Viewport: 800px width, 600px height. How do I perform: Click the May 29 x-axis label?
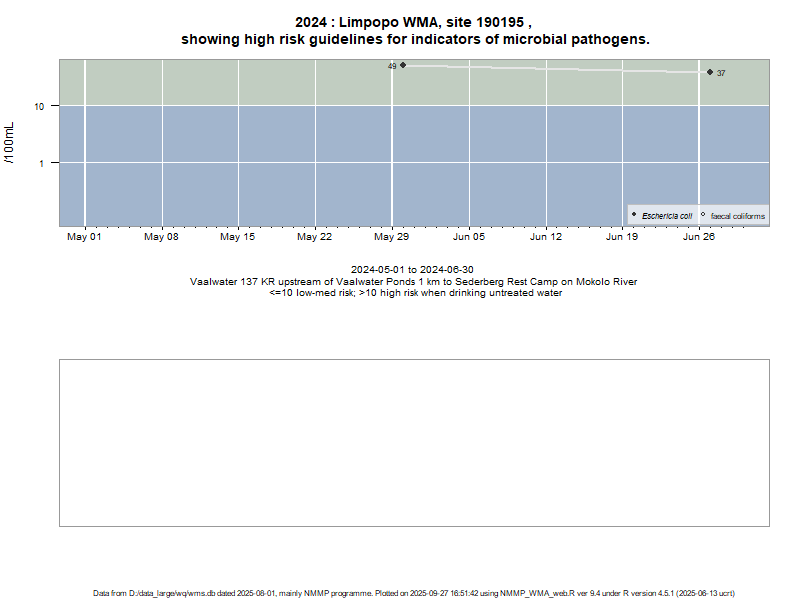click(x=391, y=237)
